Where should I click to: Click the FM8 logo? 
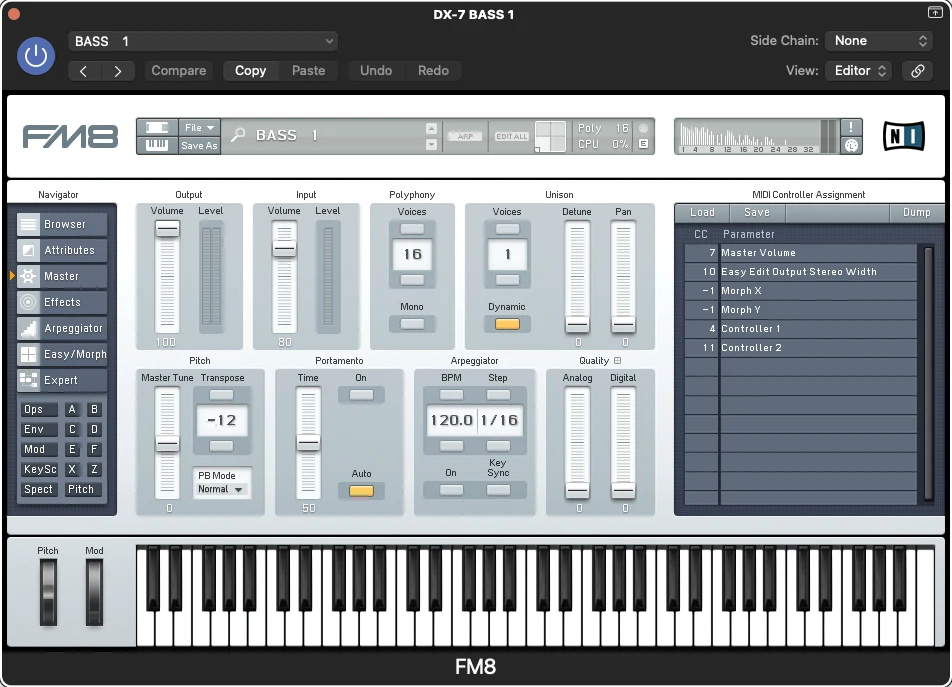(x=70, y=137)
